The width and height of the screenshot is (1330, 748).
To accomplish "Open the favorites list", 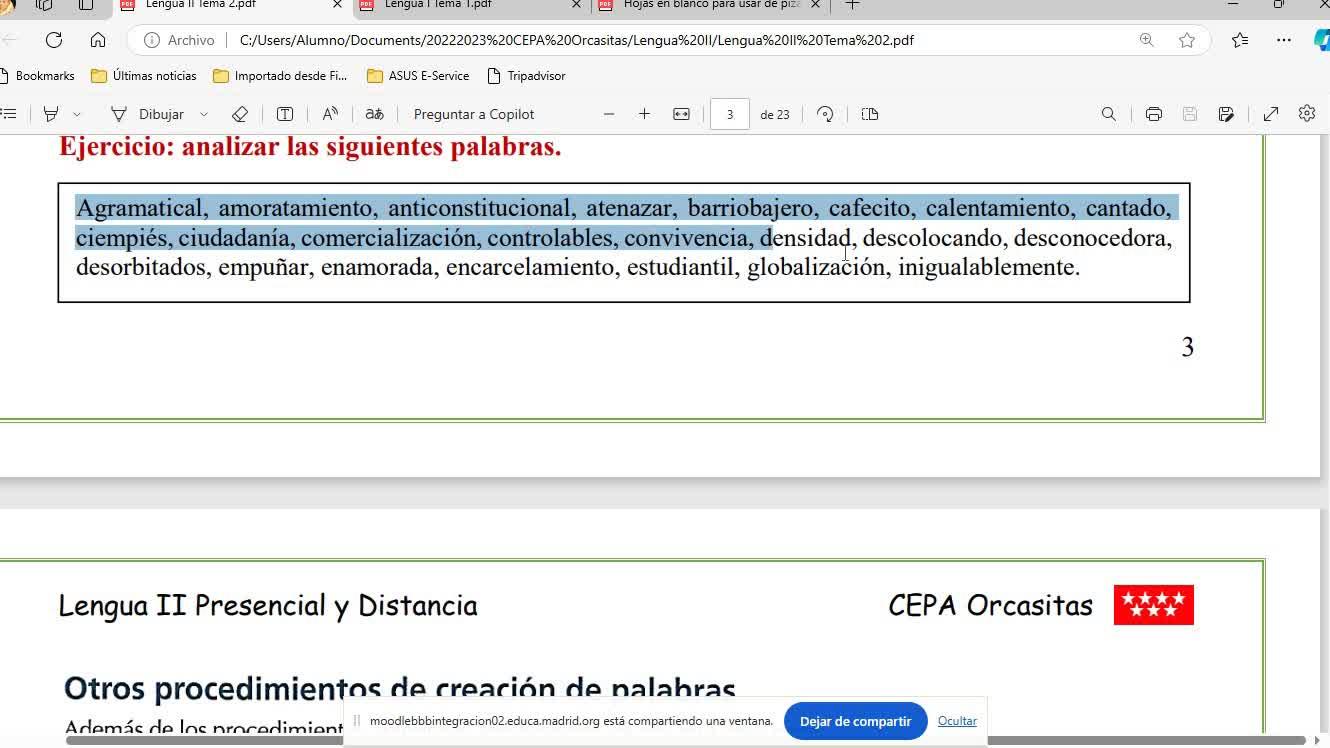I will 1240,40.
